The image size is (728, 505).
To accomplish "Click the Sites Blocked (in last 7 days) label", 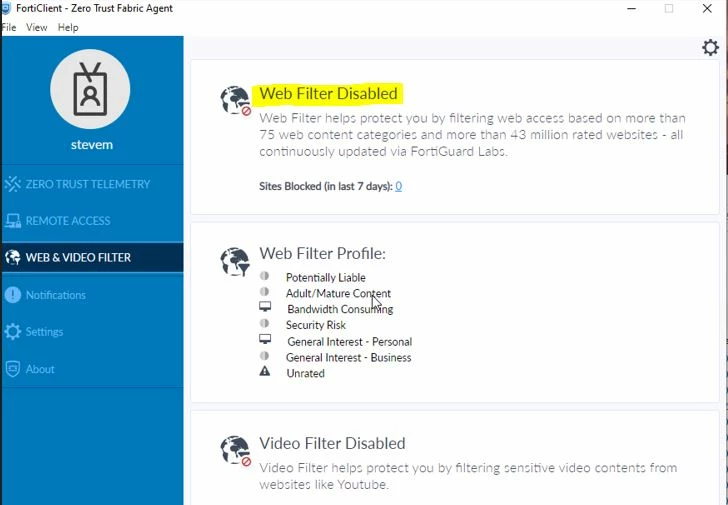I will [x=326, y=186].
